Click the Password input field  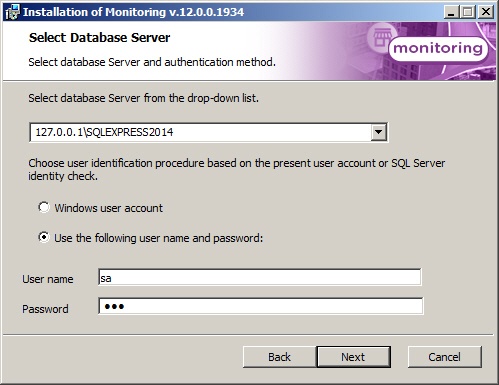pyautogui.click(x=261, y=306)
